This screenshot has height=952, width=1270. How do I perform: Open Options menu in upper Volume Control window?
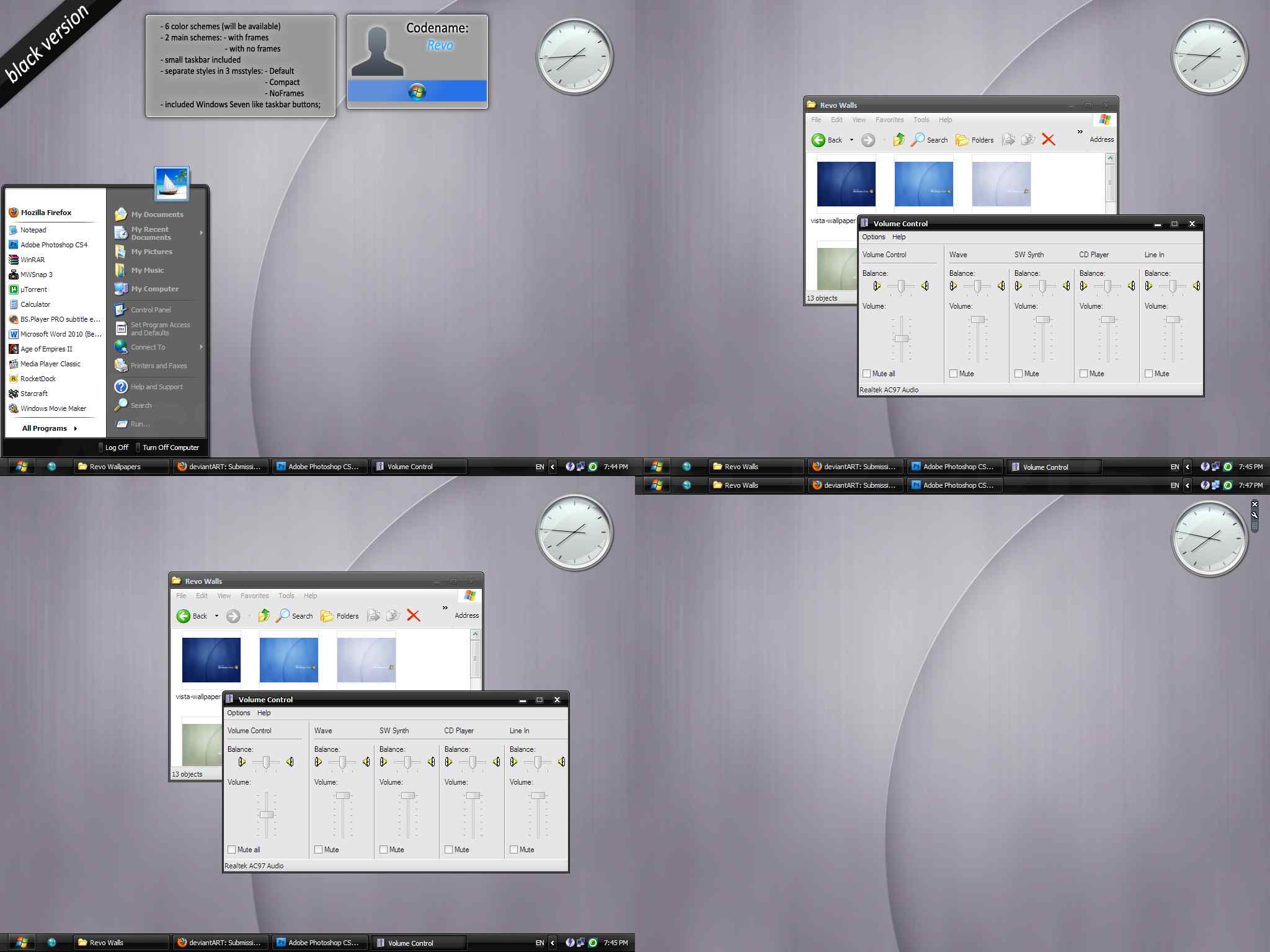[873, 237]
